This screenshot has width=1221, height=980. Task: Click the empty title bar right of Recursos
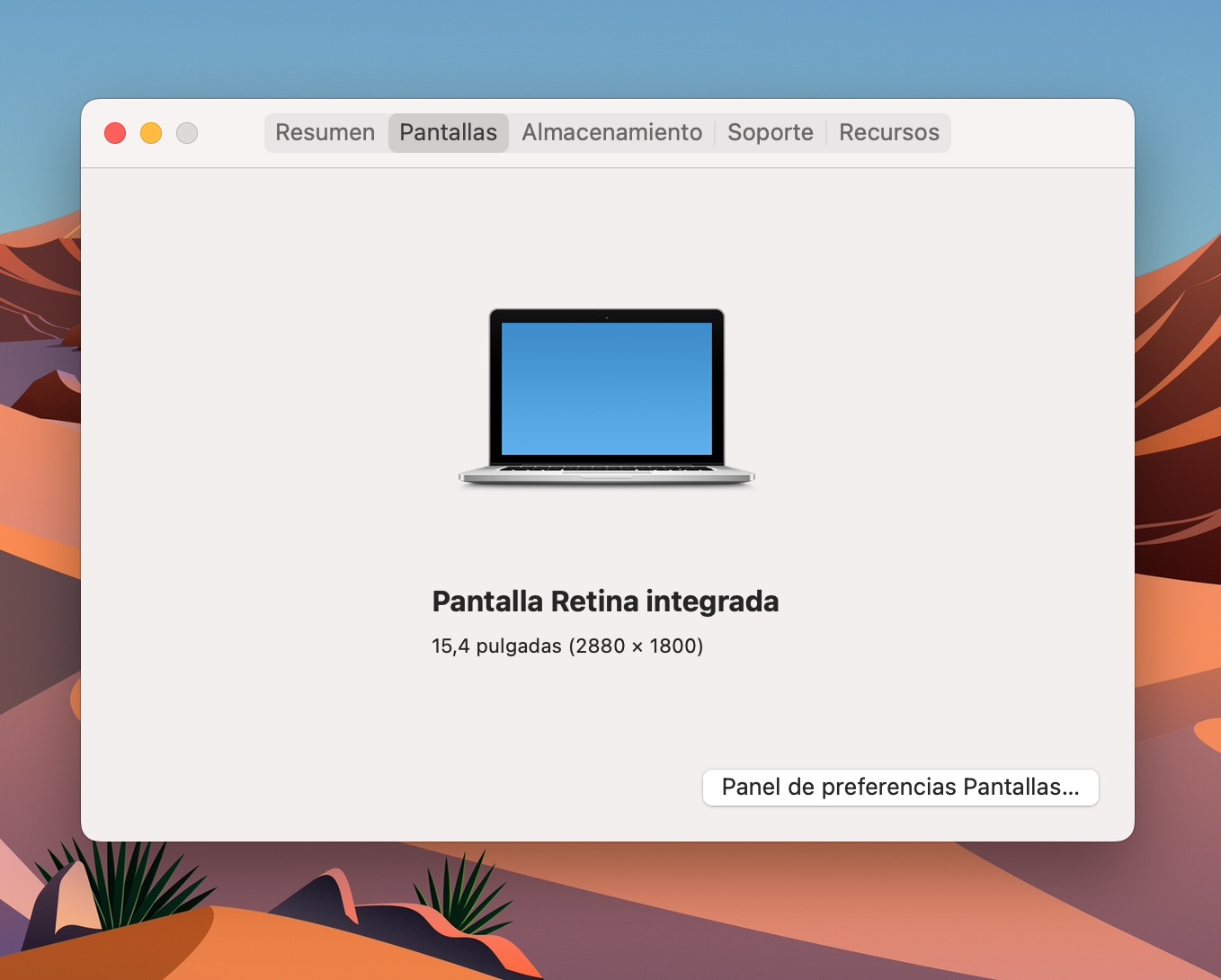pos(1034,133)
